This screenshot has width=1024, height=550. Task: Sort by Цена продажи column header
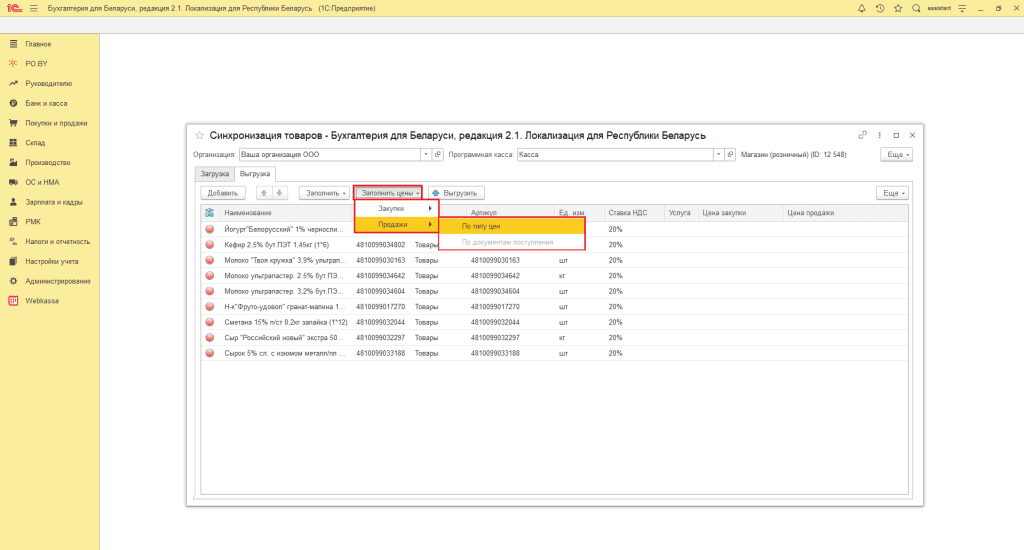click(x=845, y=212)
